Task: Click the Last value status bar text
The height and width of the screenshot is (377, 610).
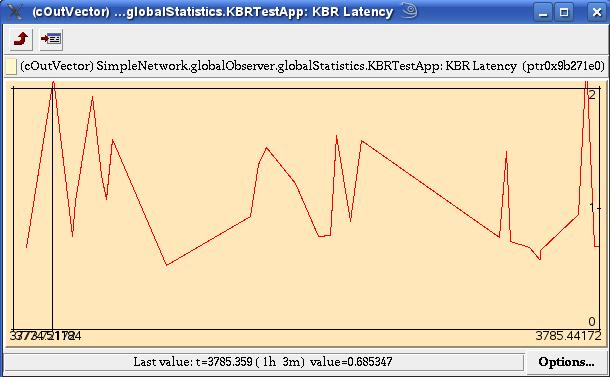Action: pos(263,362)
